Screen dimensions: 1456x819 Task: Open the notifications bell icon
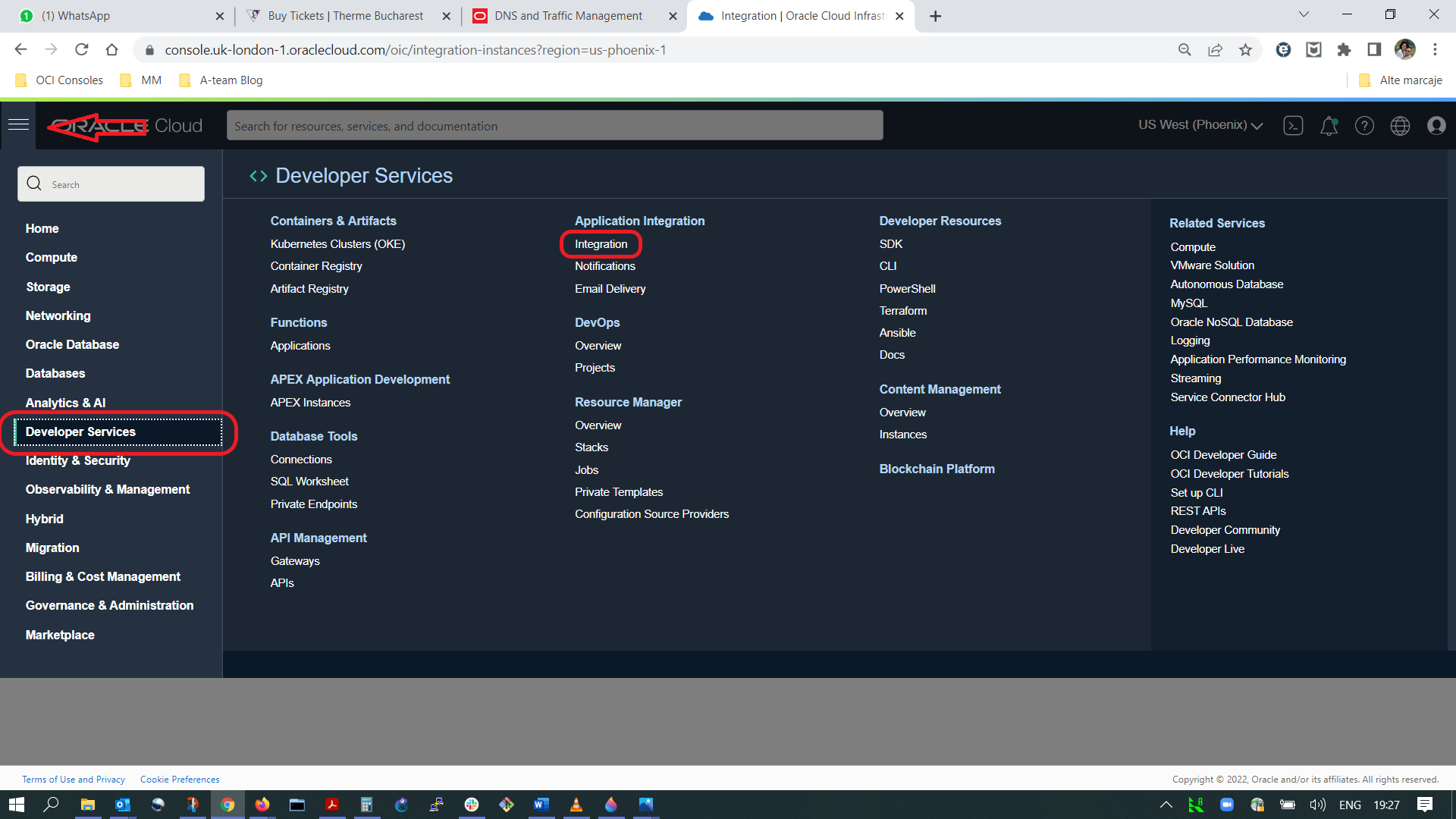(1329, 126)
